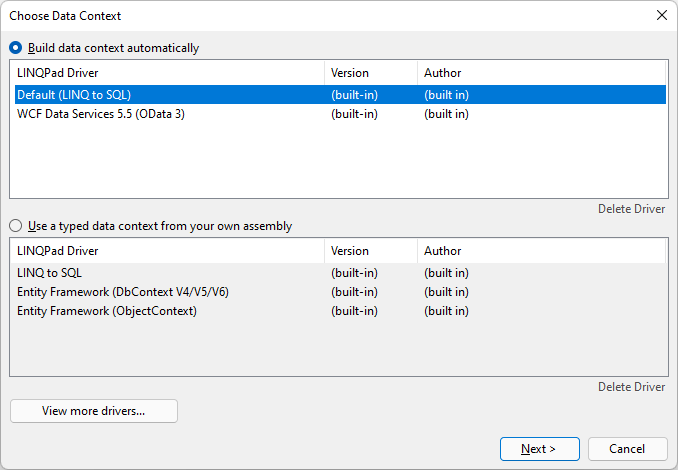Click Author cell of Entity Framework (DbContext) row
Image resolution: width=678 pixels, height=470 pixels.
[x=446, y=292]
